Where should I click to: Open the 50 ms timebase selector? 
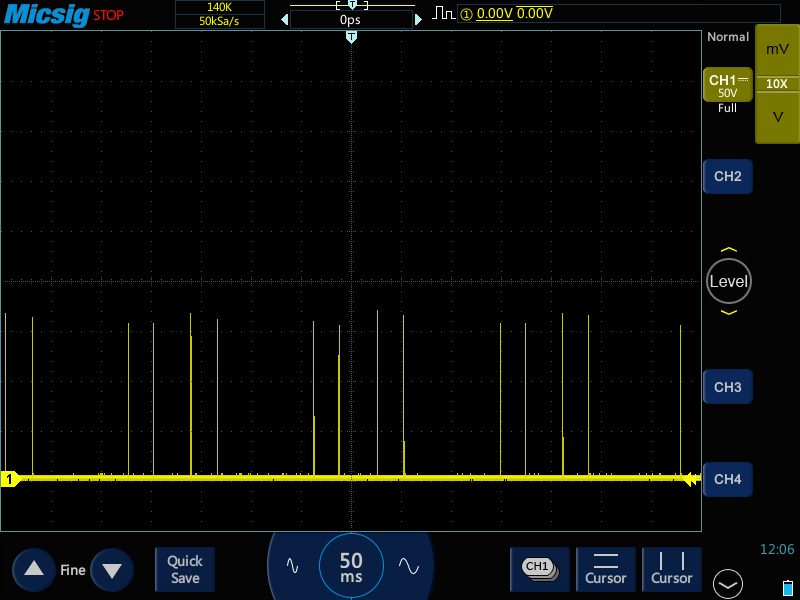[351, 567]
